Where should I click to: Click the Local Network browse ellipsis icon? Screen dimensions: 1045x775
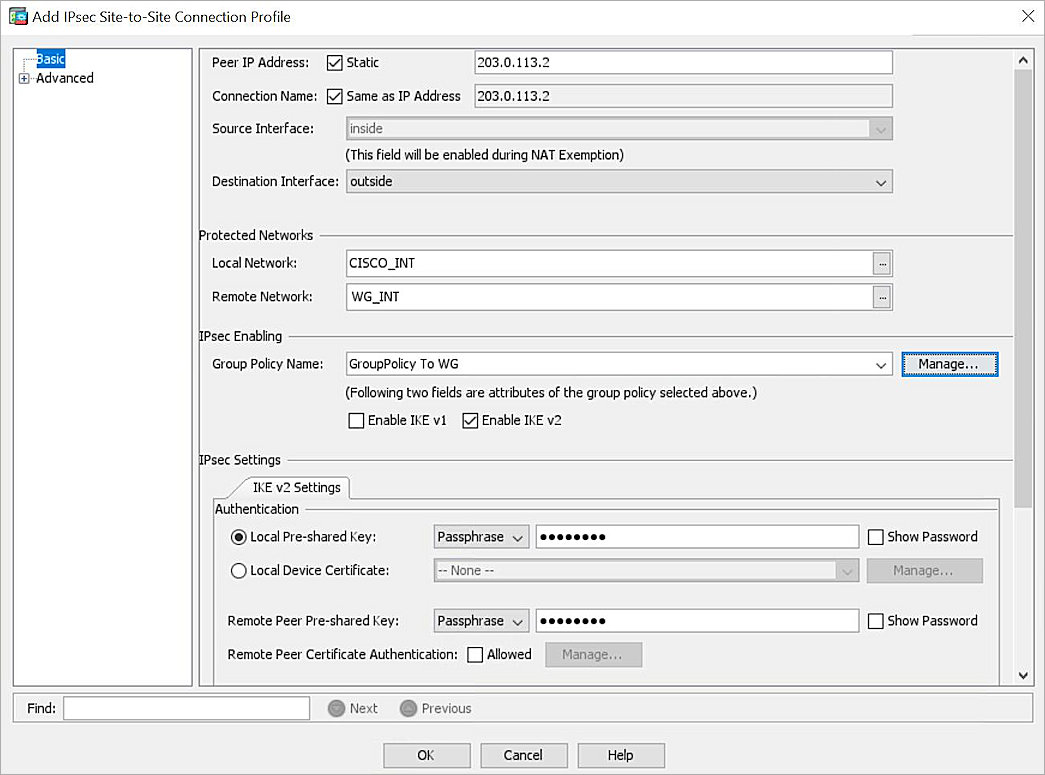883,262
